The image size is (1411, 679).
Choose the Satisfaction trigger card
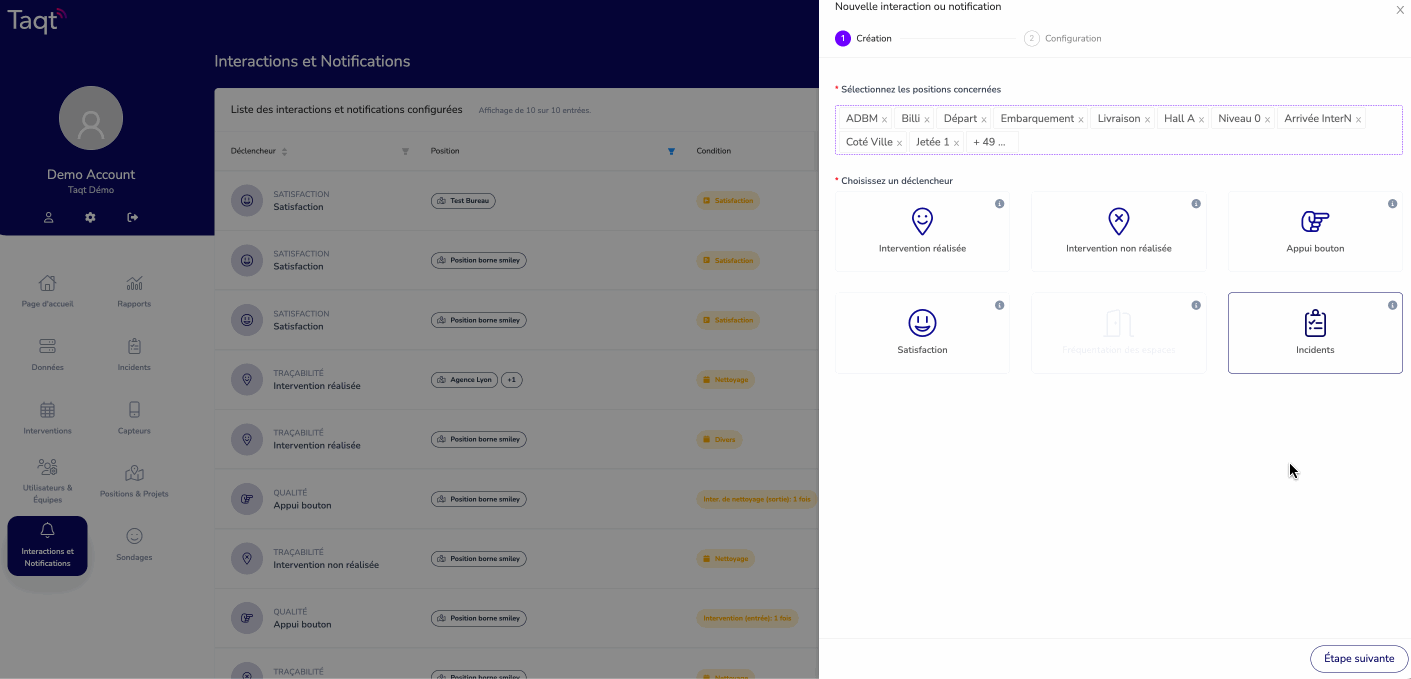[922, 333]
